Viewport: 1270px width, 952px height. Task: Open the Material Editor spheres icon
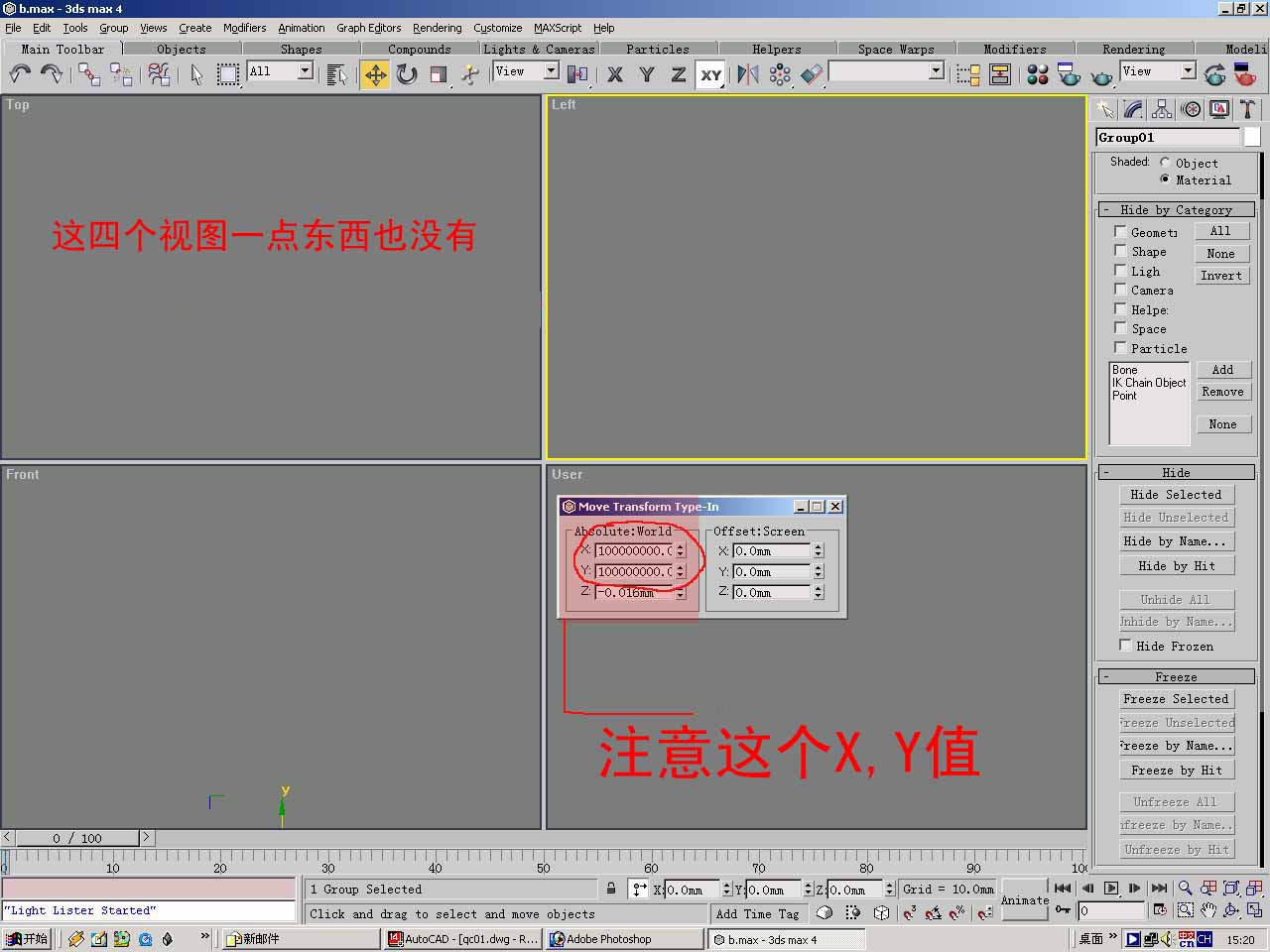[1038, 73]
